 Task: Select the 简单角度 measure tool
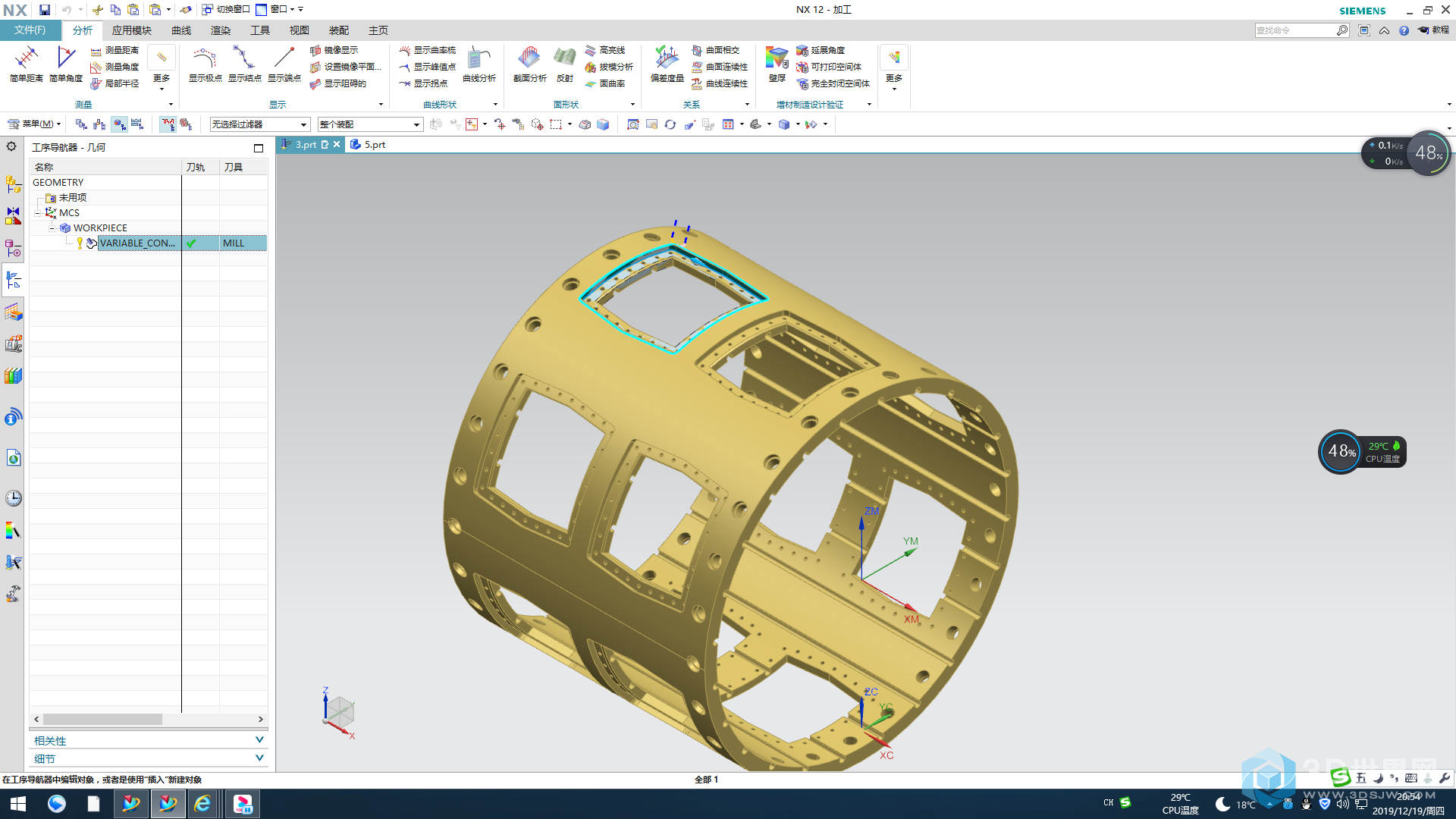click(x=66, y=64)
